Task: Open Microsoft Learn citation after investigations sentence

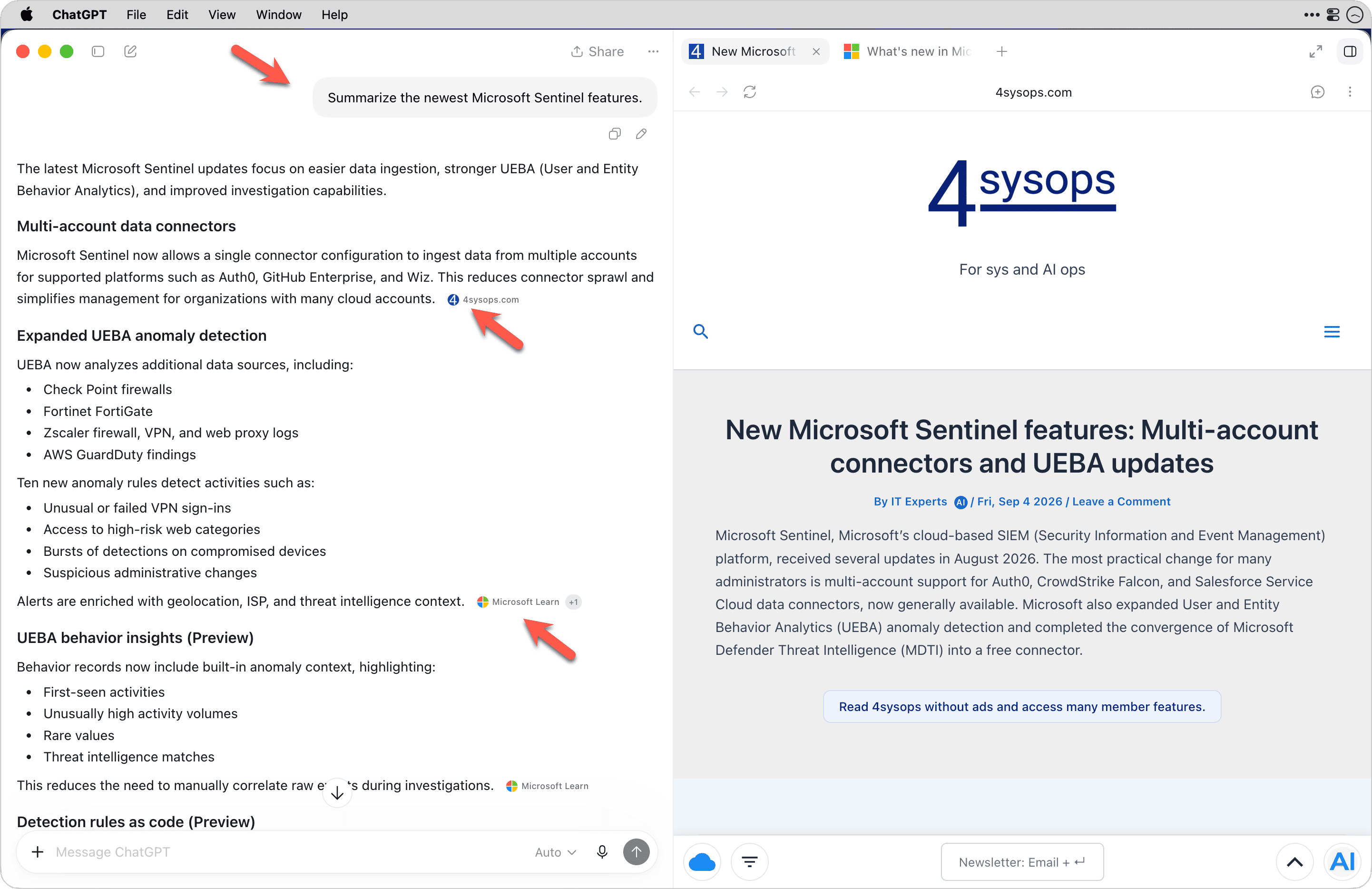Action: pos(547,785)
